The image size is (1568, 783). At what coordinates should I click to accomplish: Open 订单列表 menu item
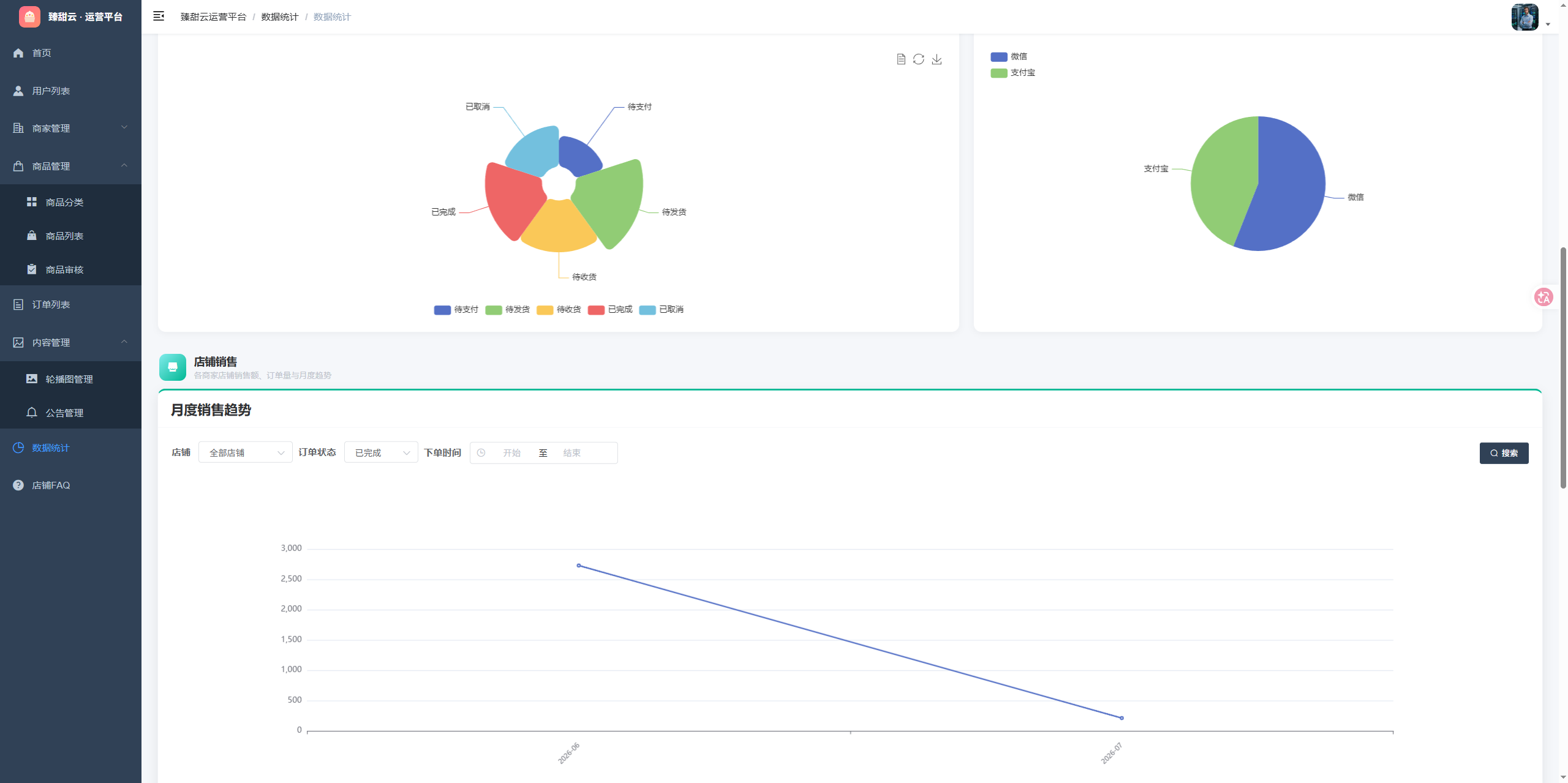pos(70,304)
